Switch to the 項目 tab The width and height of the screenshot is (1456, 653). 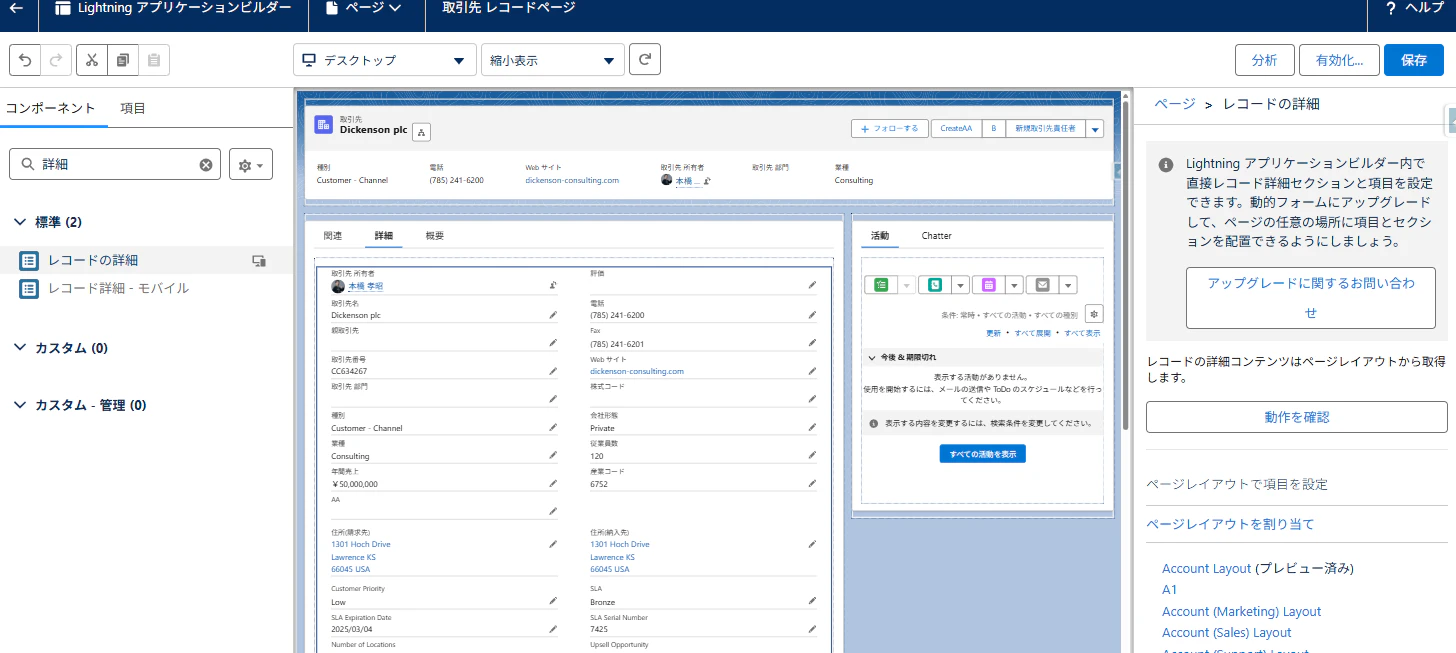point(133,108)
